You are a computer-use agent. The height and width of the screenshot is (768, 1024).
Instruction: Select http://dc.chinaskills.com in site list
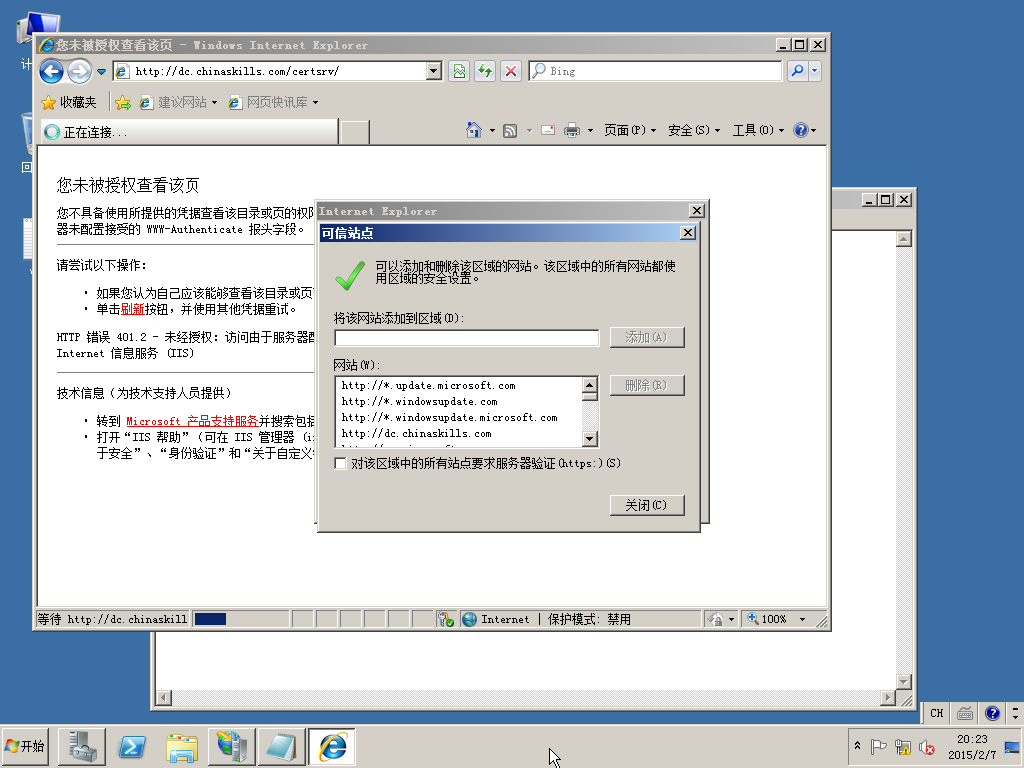417,434
